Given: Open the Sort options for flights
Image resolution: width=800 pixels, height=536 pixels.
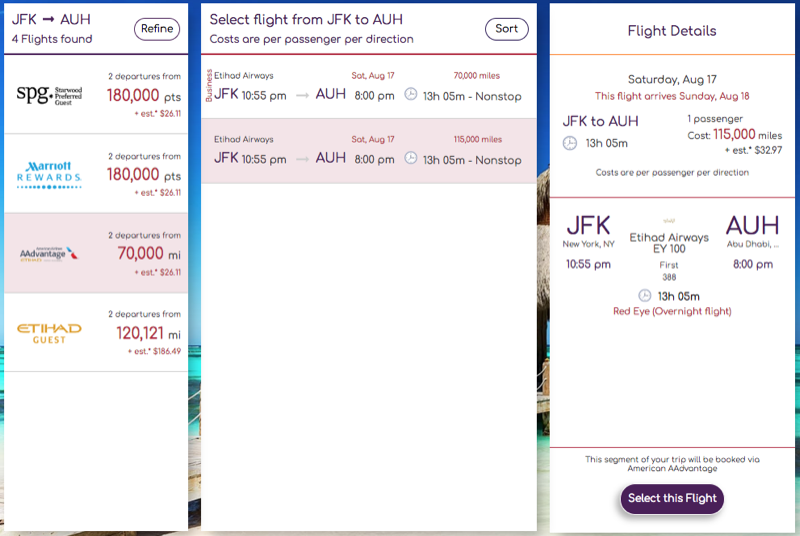Looking at the screenshot, I should pos(507,29).
